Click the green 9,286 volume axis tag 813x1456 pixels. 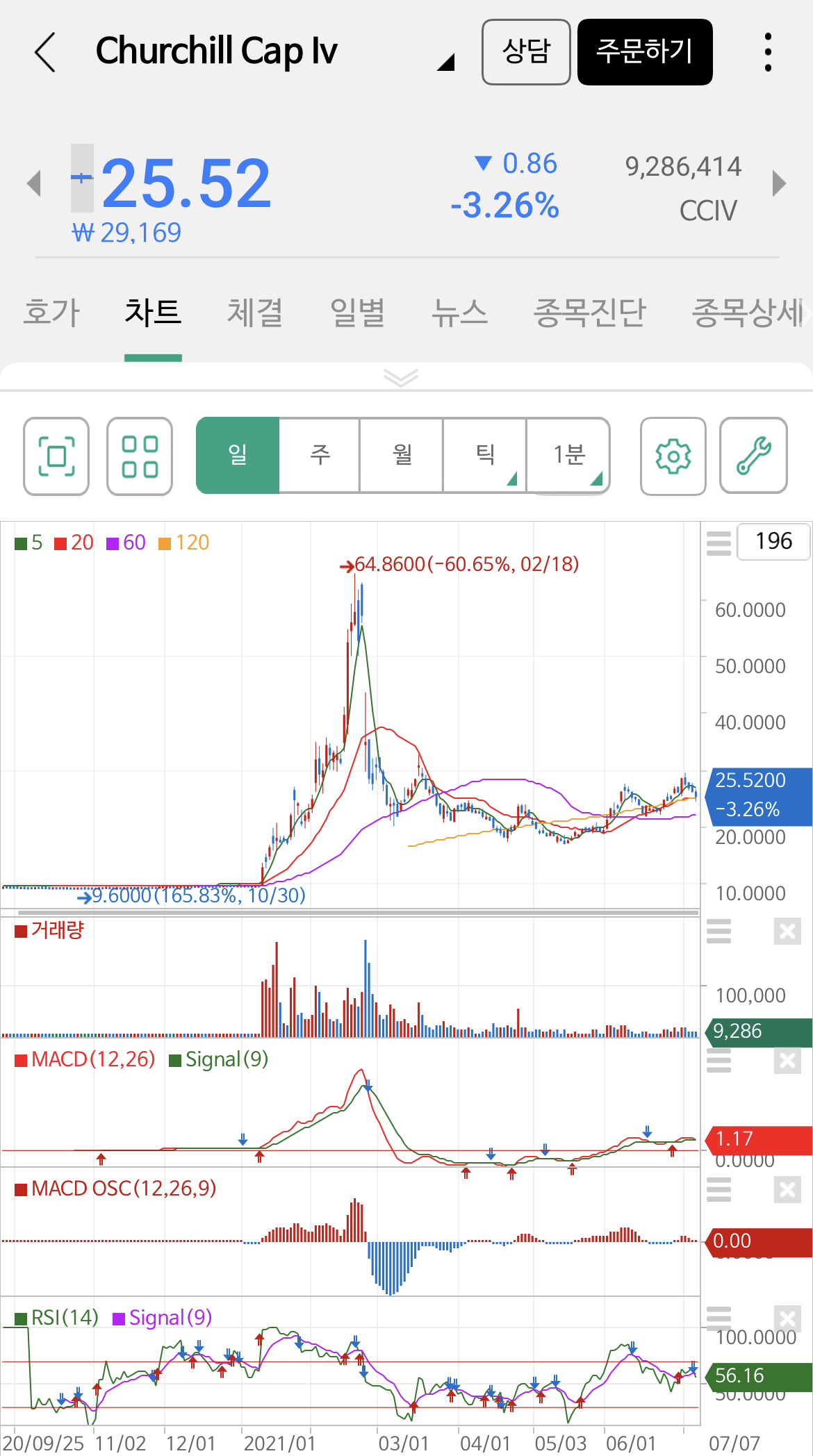(759, 1032)
